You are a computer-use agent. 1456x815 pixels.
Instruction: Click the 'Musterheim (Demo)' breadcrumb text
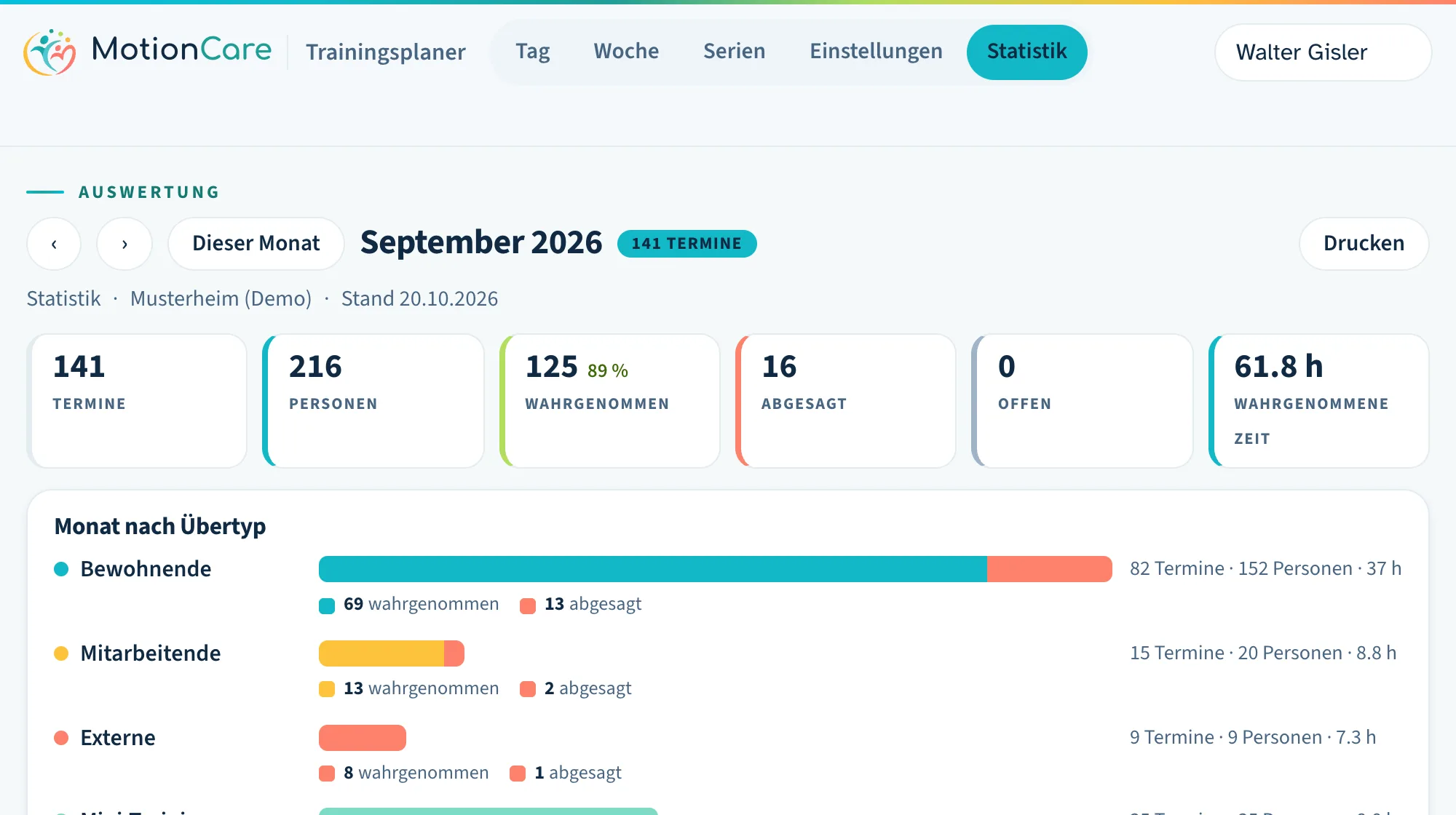tap(221, 299)
